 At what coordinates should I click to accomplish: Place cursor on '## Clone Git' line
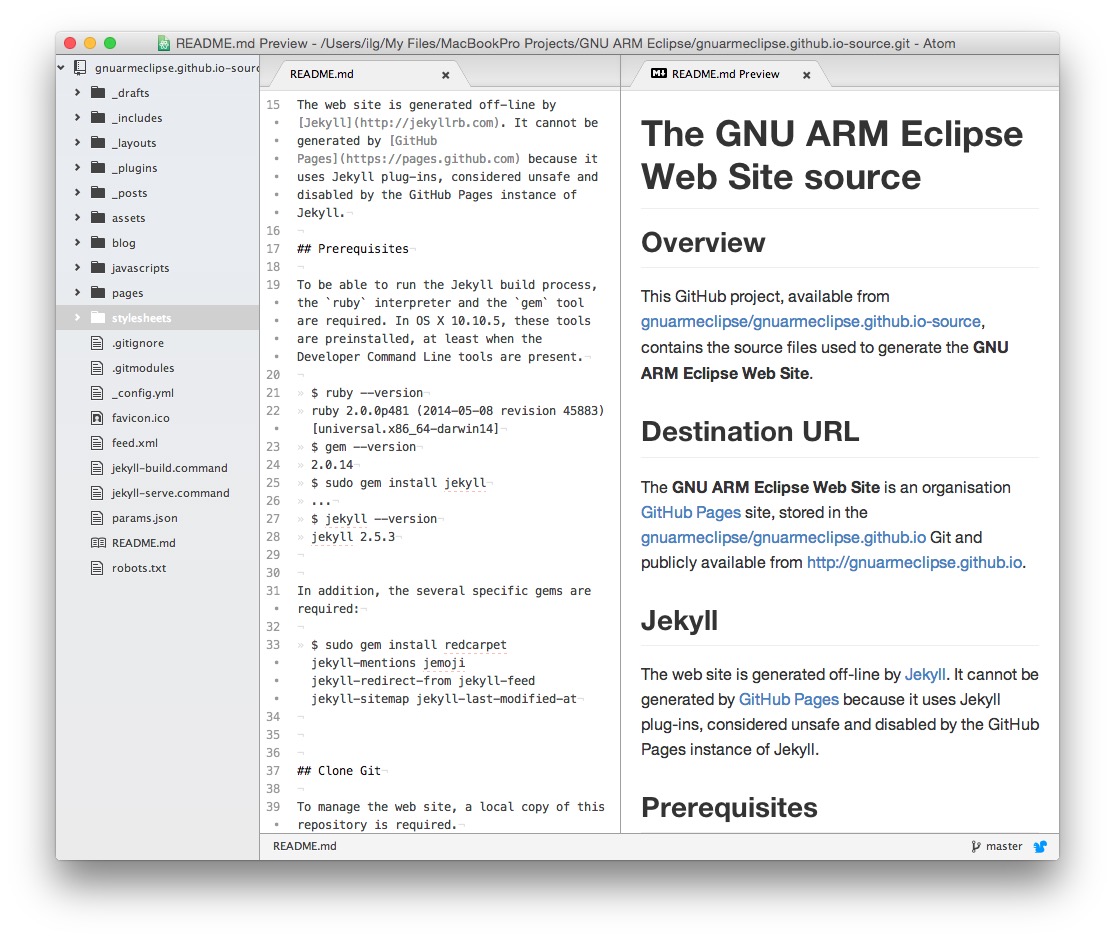coord(339,771)
